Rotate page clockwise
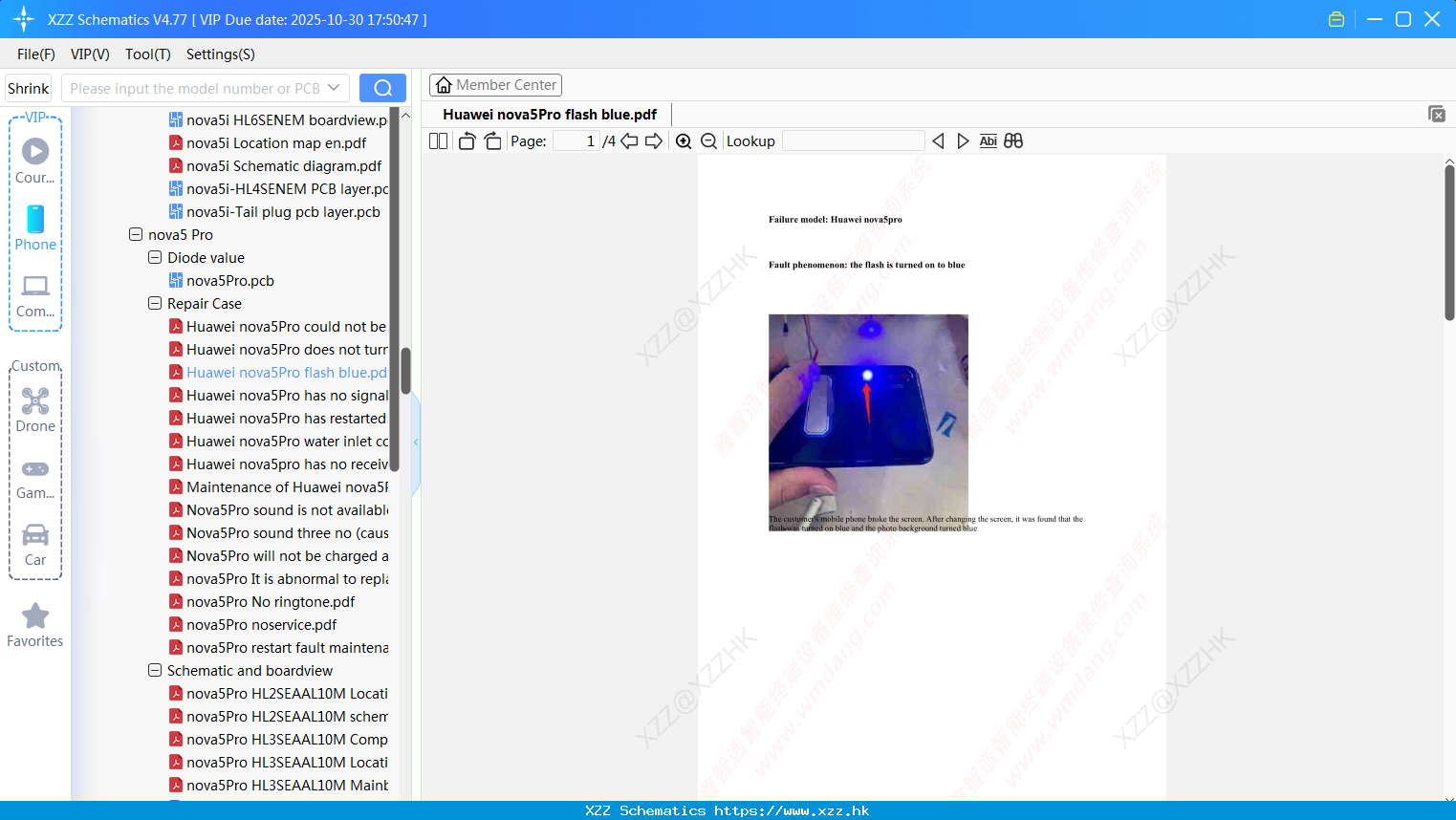This screenshot has height=820, width=1456. click(x=492, y=140)
